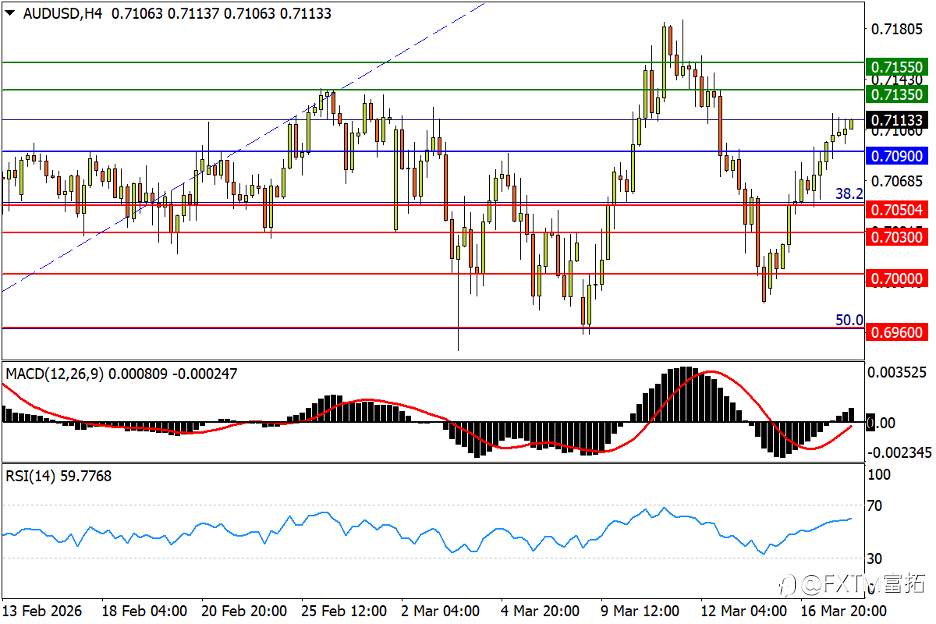Select the red 0.70504 price level label
Image resolution: width=936 pixels, height=624 pixels.
[x=896, y=210]
